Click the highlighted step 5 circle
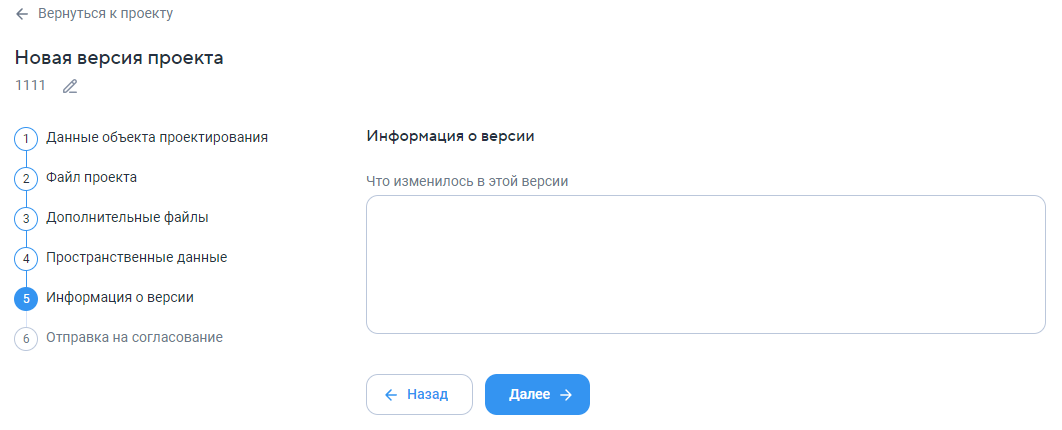 (26, 299)
